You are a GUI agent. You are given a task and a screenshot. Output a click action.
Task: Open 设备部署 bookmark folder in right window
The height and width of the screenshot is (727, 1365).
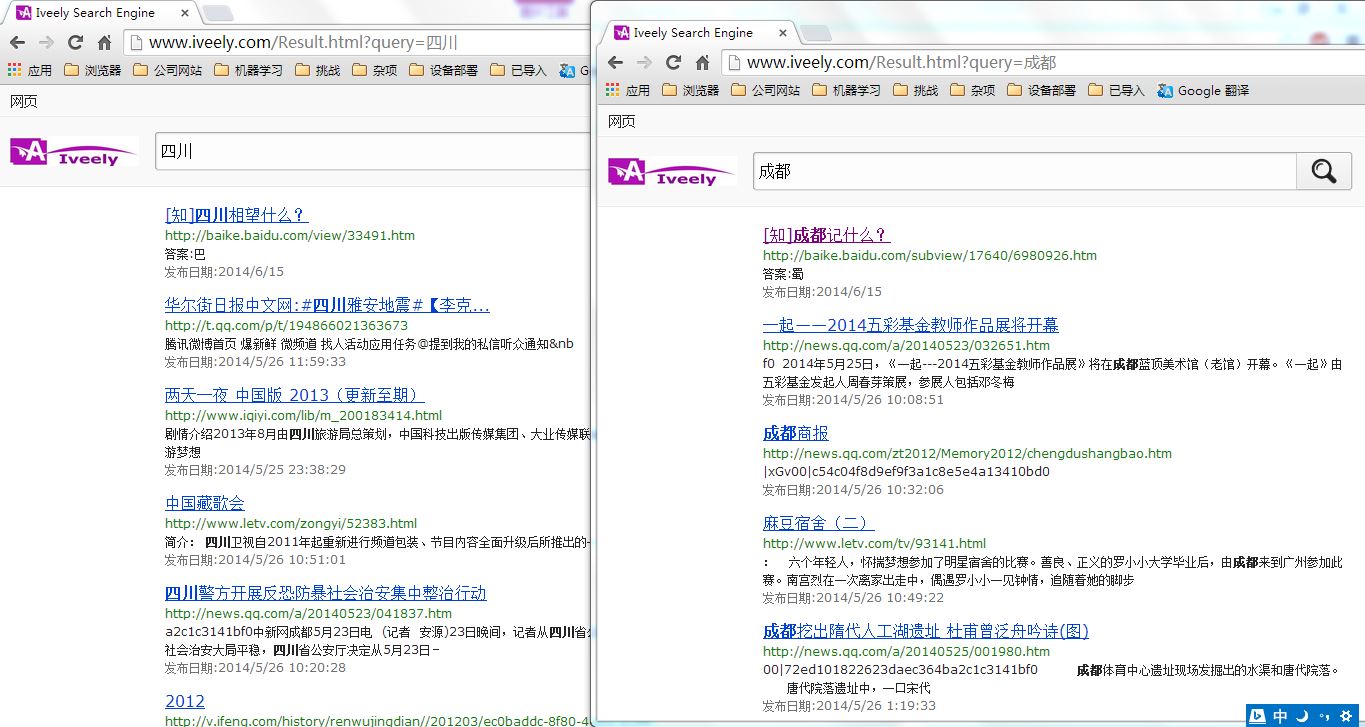1042,90
